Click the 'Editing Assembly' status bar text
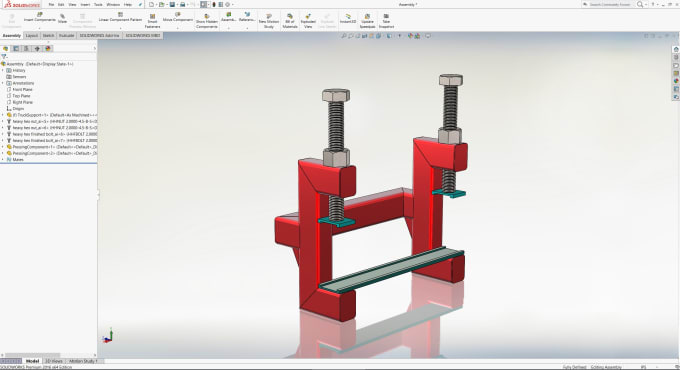Viewport: 680px width, 370px height. point(606,367)
